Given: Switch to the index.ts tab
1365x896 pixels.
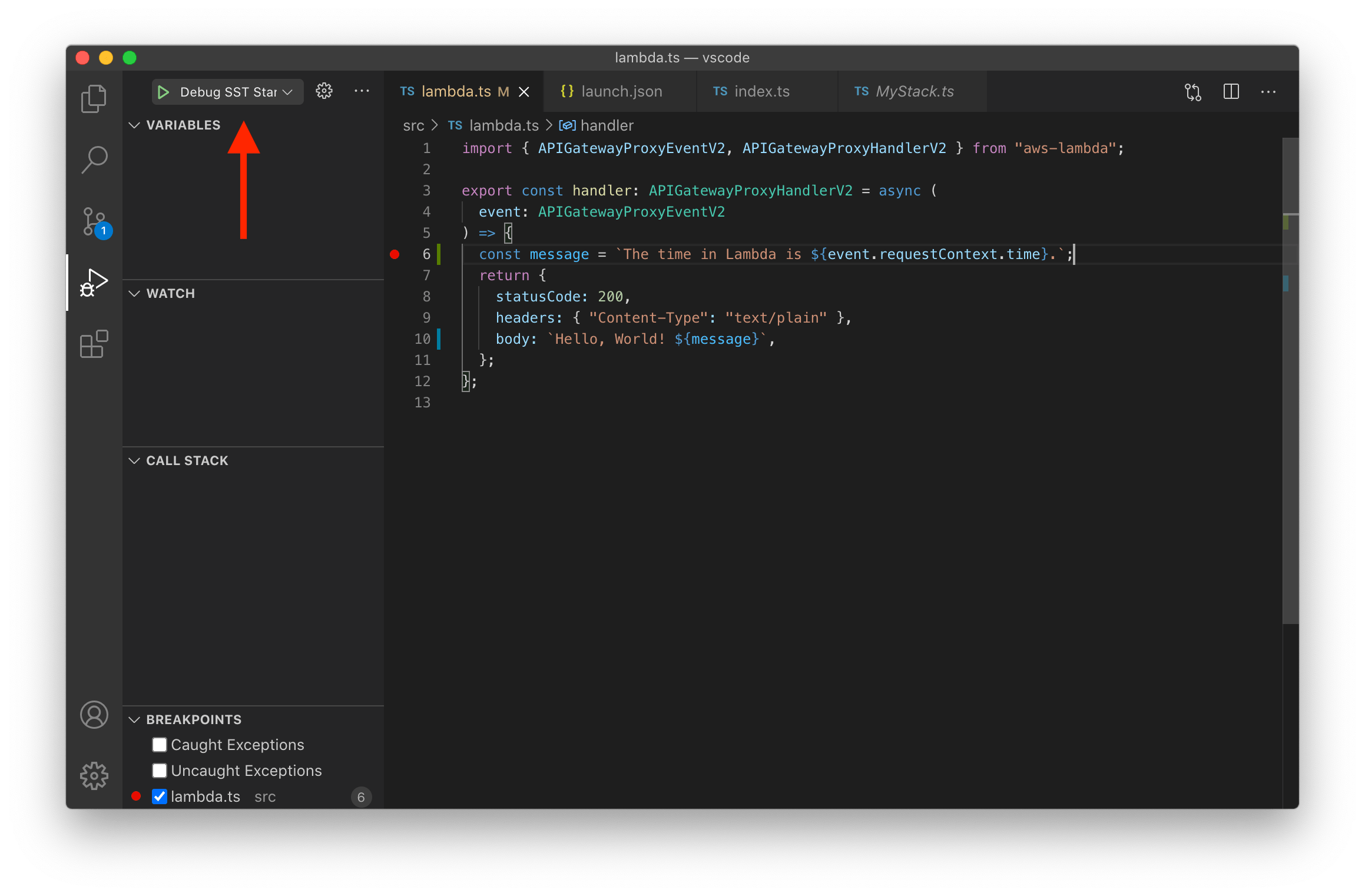Looking at the screenshot, I should 761,91.
